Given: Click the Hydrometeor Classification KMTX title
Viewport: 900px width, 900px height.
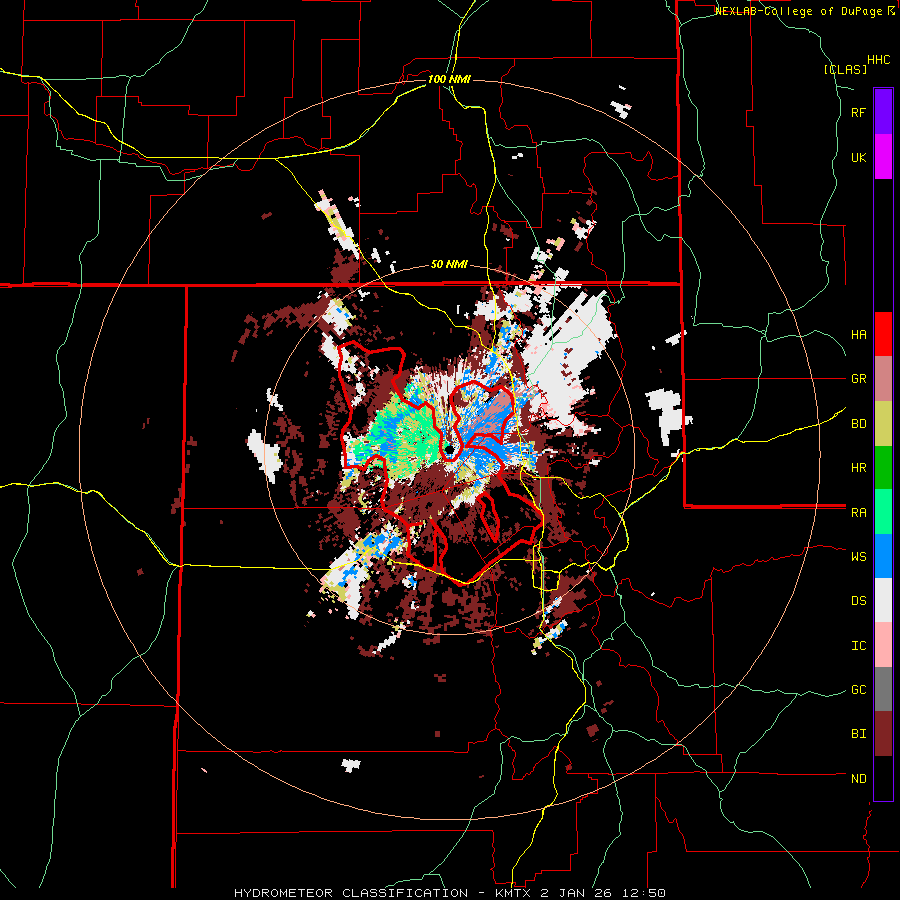Looking at the screenshot, I should click(450, 893).
